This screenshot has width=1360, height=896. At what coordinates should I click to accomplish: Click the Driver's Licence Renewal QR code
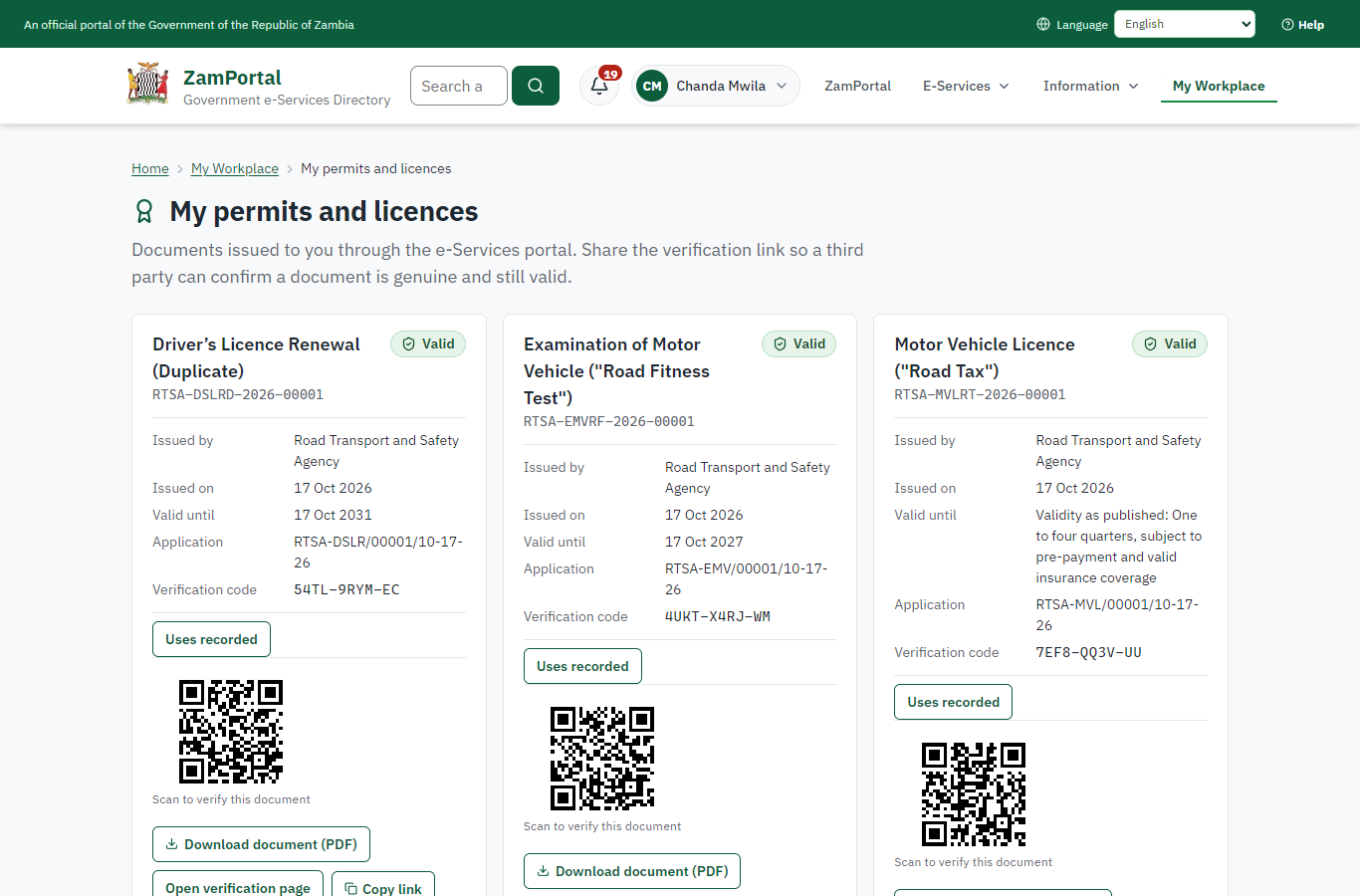pyautogui.click(x=231, y=732)
